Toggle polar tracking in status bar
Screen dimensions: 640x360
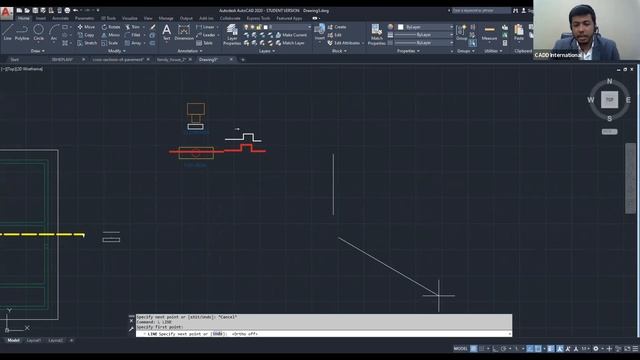point(504,349)
